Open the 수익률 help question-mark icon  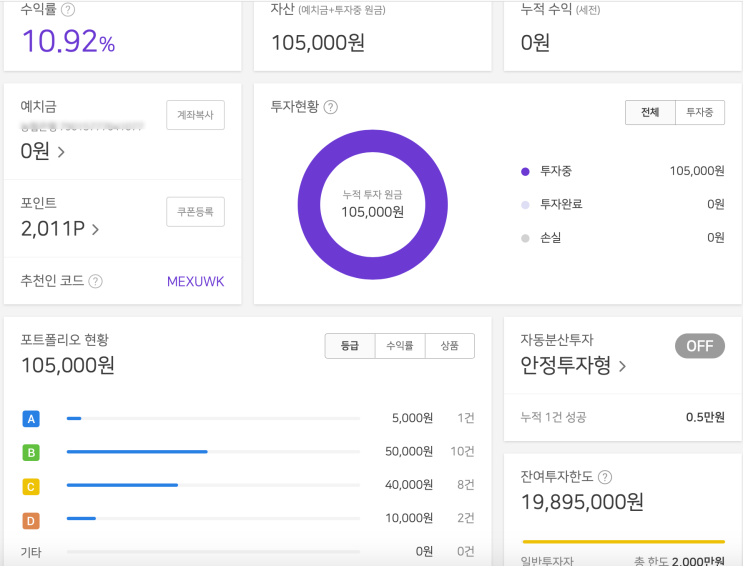coord(68,9)
